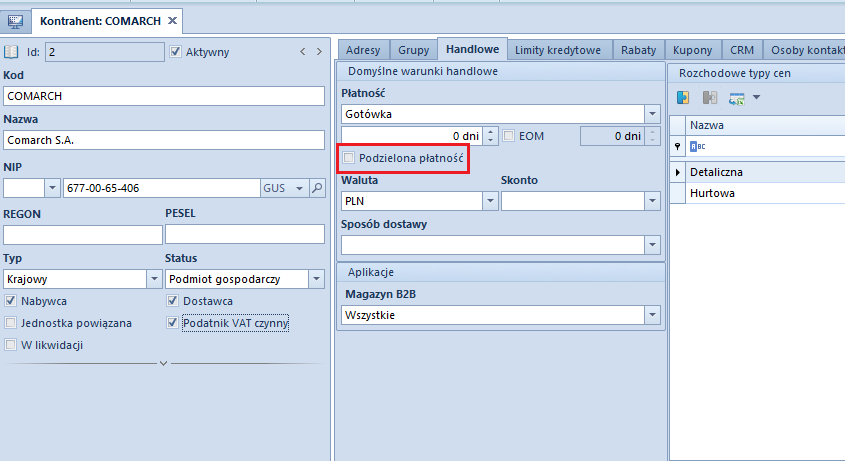Open the Status Podmiot gospodarczy dropdown
The image size is (845, 461).
316,279
